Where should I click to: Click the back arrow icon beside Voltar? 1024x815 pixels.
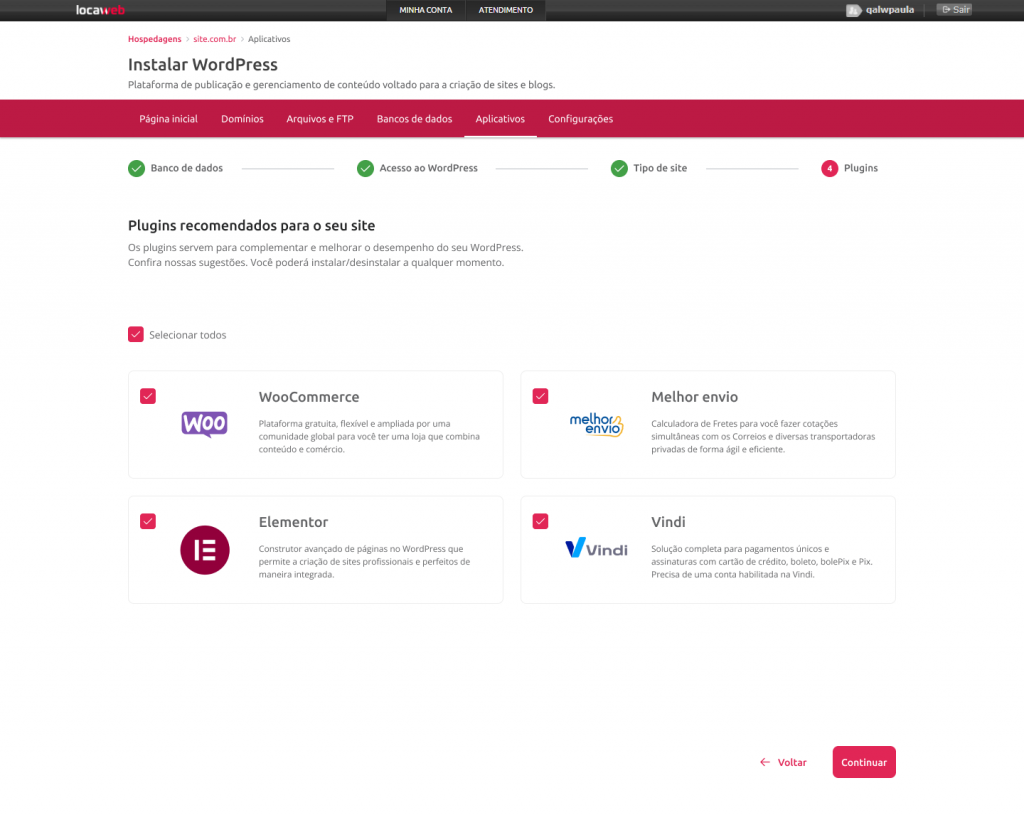pyautogui.click(x=765, y=762)
